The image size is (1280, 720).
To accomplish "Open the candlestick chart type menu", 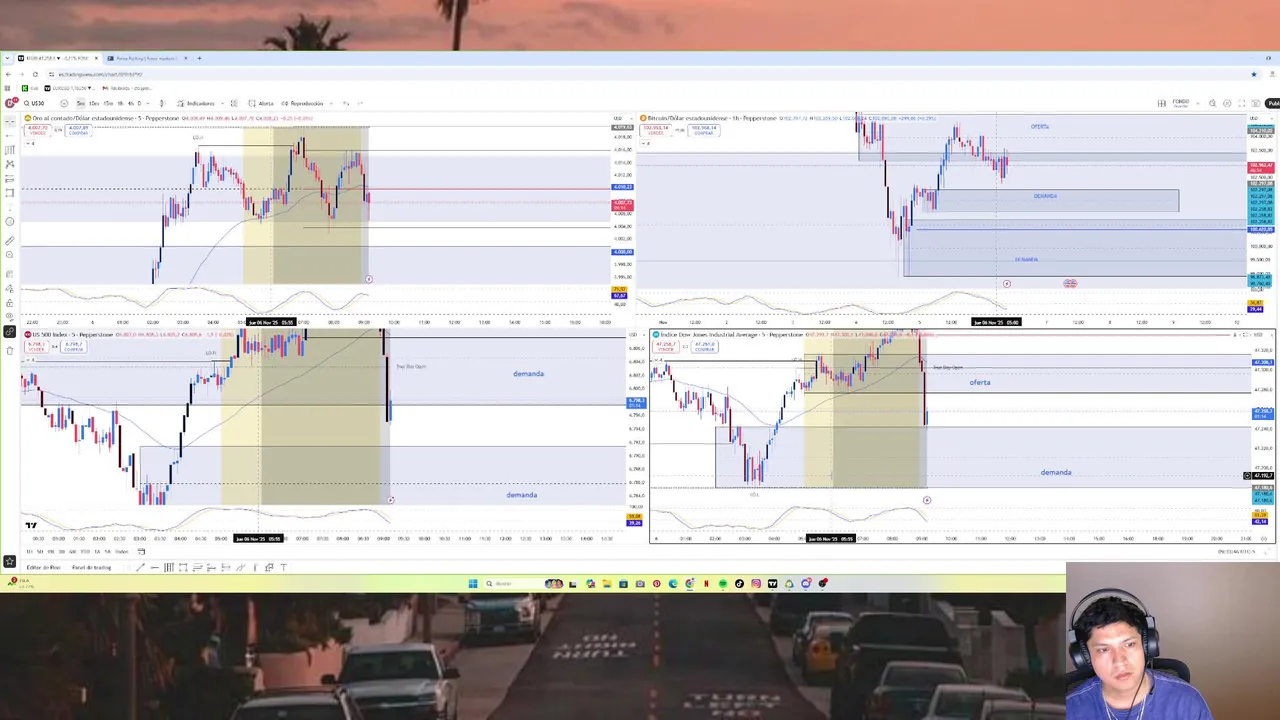I will [162, 103].
